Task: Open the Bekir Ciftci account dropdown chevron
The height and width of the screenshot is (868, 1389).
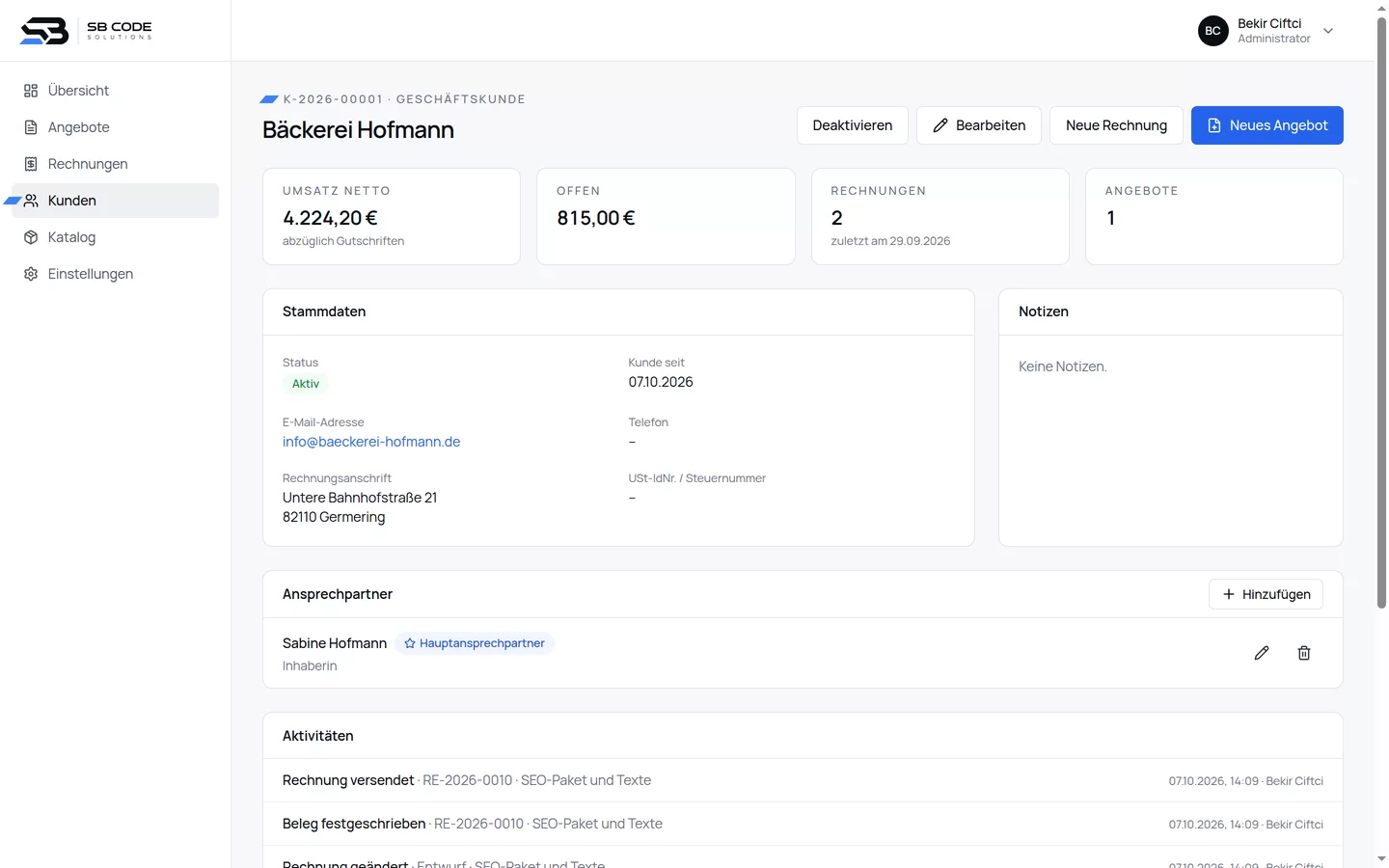Action: pos(1328,31)
